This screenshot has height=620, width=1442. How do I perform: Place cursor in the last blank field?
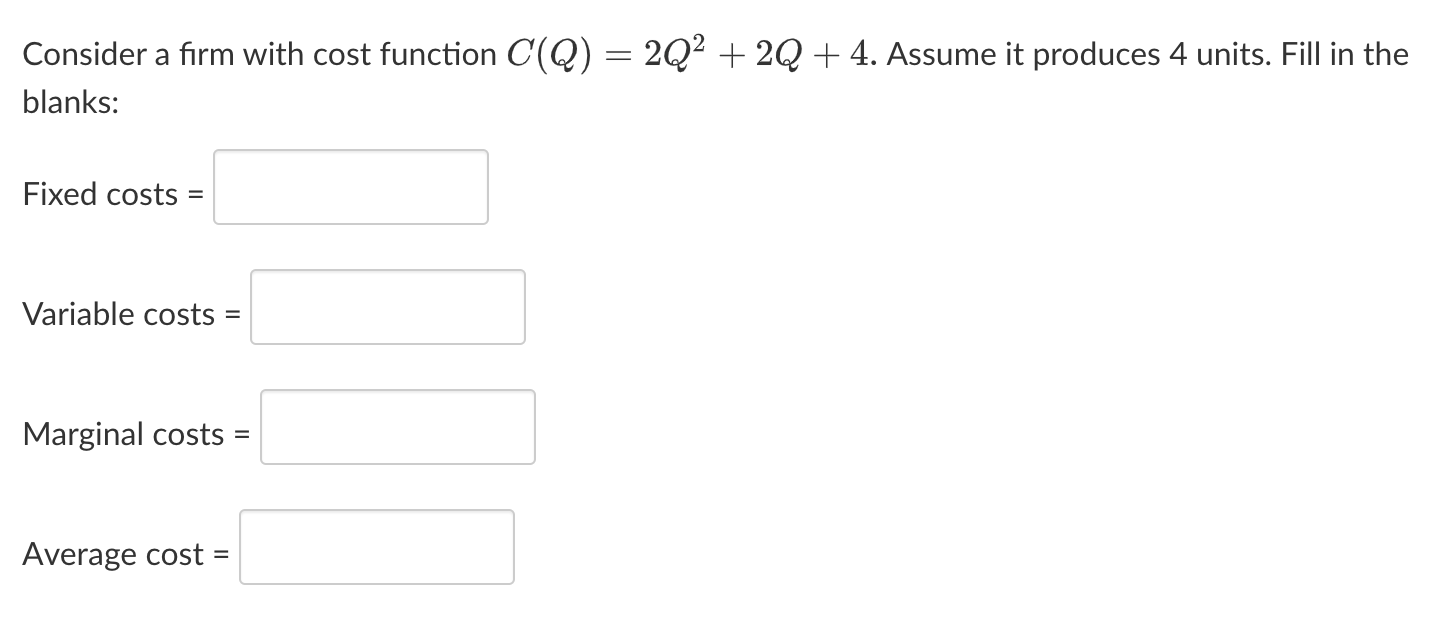pyautogui.click(x=377, y=547)
